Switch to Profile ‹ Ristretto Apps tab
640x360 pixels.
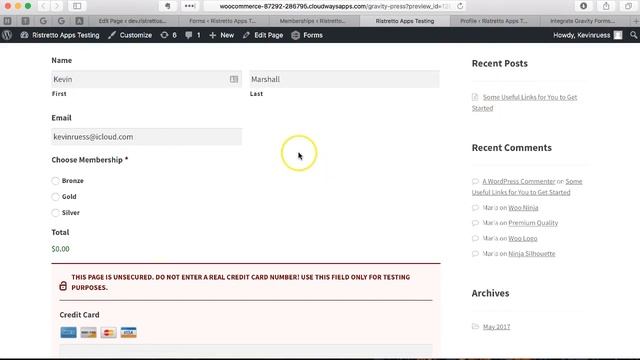coord(494,21)
